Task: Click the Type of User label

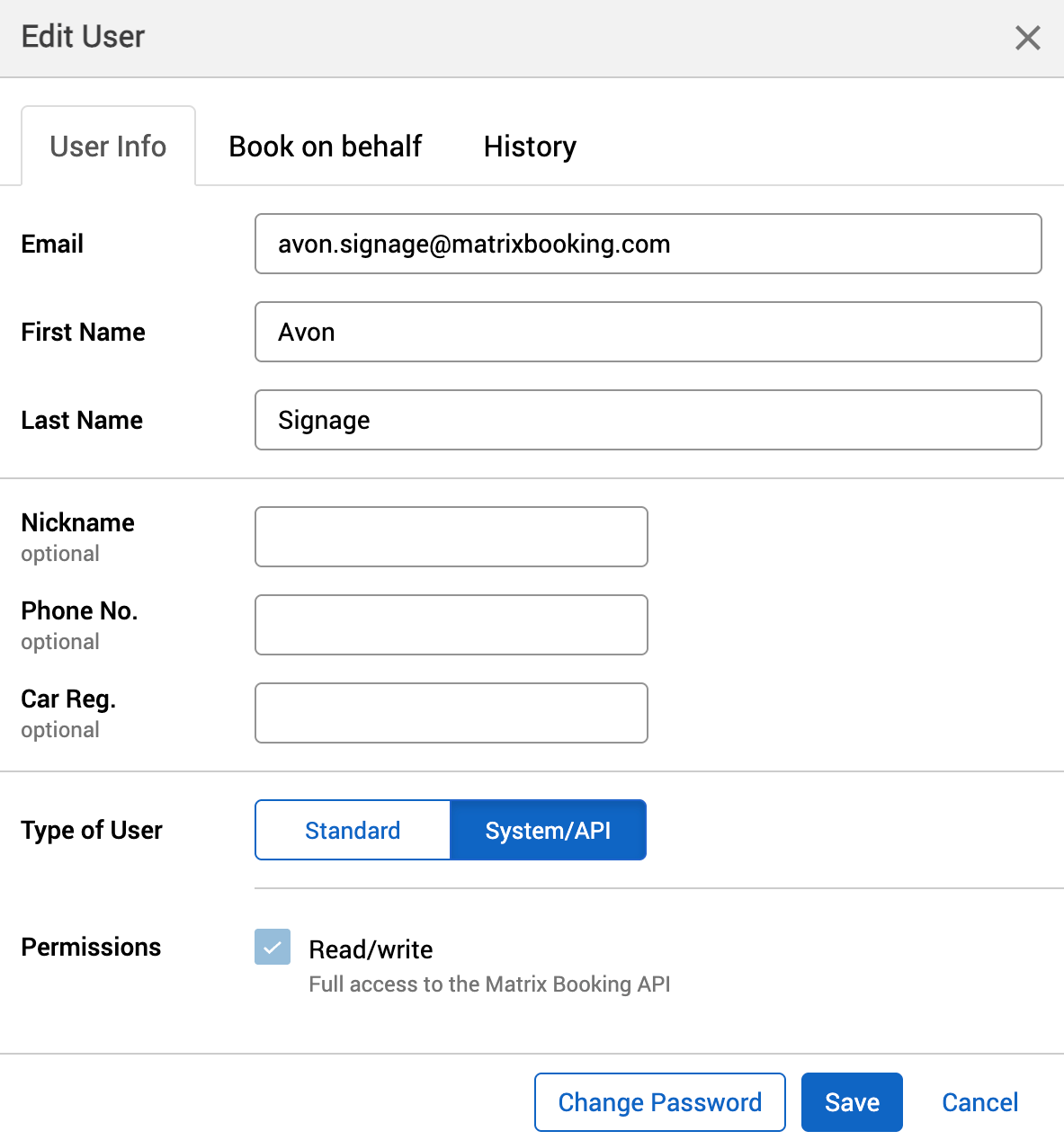Action: tap(91, 830)
